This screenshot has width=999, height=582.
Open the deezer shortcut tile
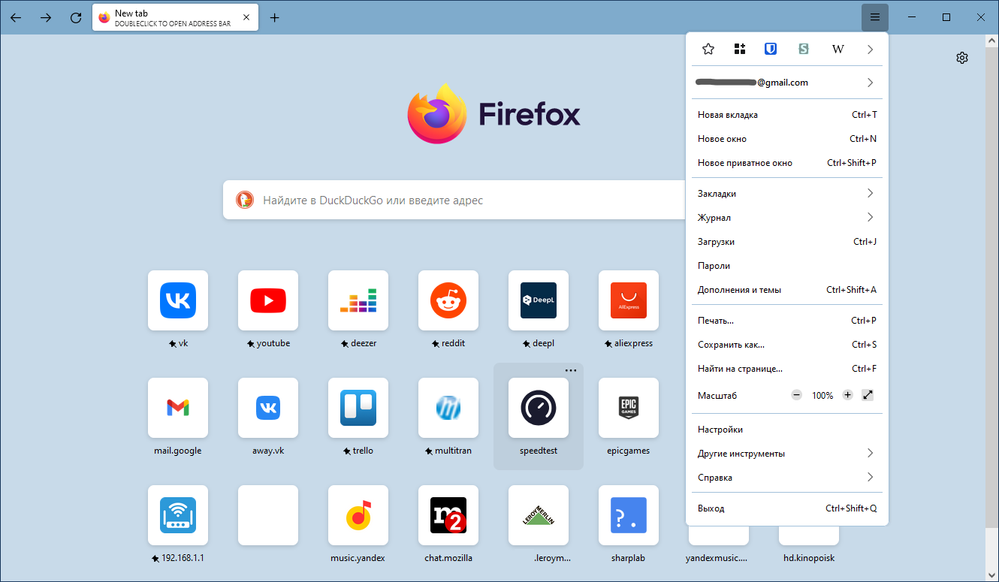(x=358, y=300)
